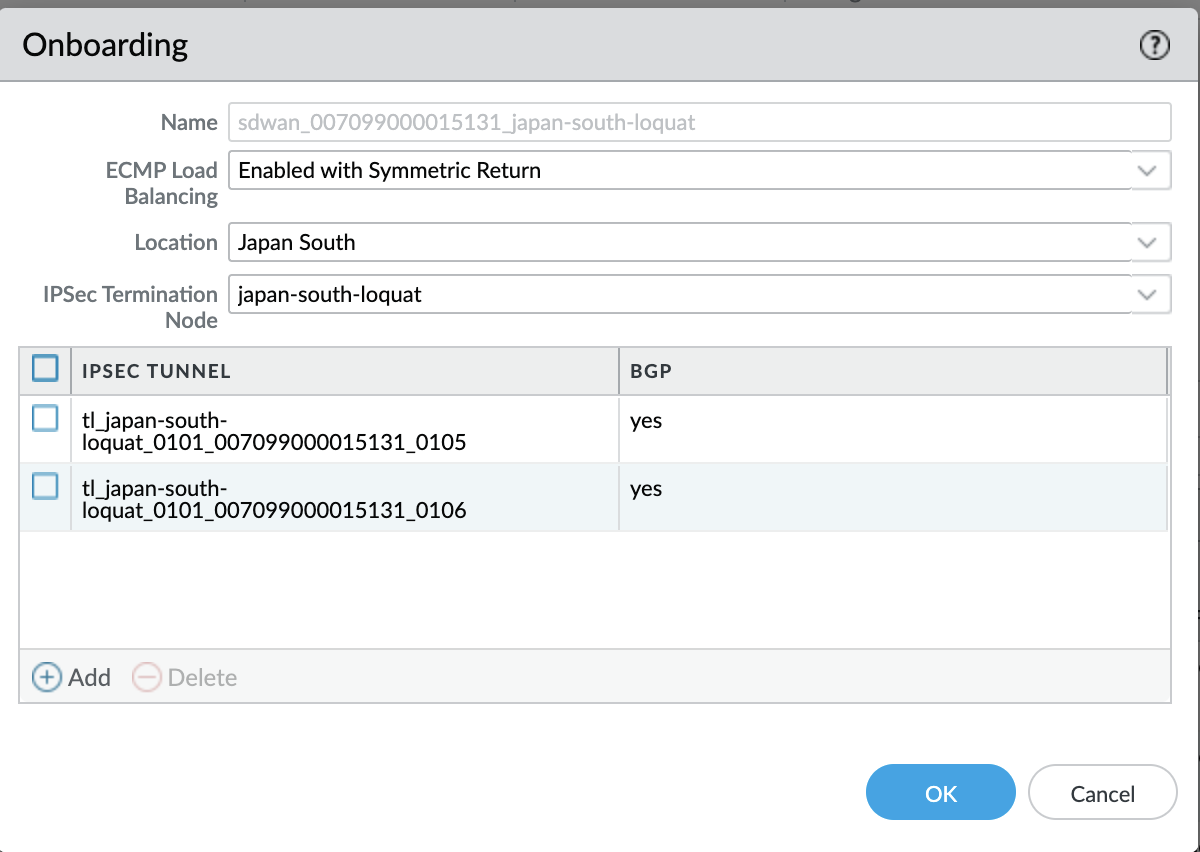
Task: Click the Delete minus icon
Action: coord(147,677)
